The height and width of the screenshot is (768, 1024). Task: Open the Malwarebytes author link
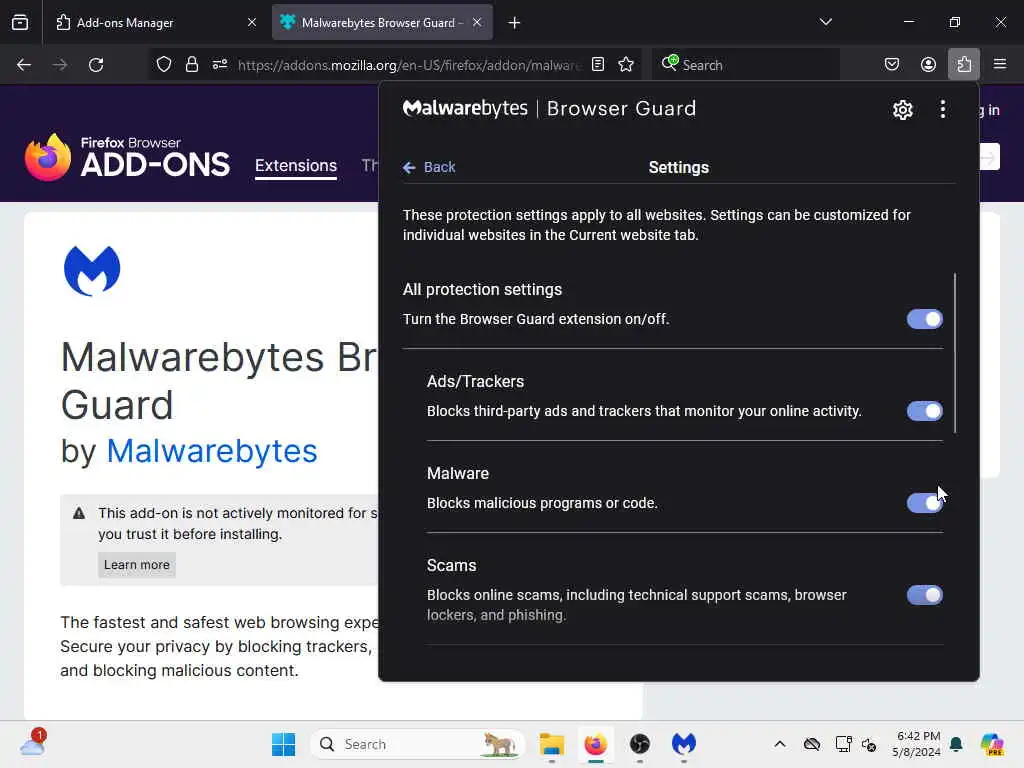212,451
